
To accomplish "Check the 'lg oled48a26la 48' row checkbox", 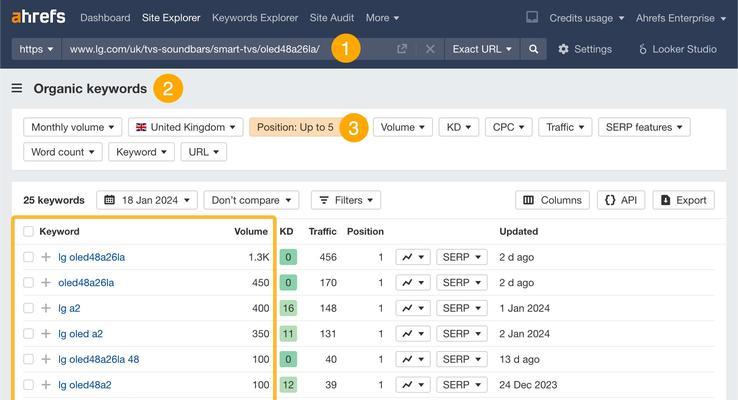I will tap(28, 359).
